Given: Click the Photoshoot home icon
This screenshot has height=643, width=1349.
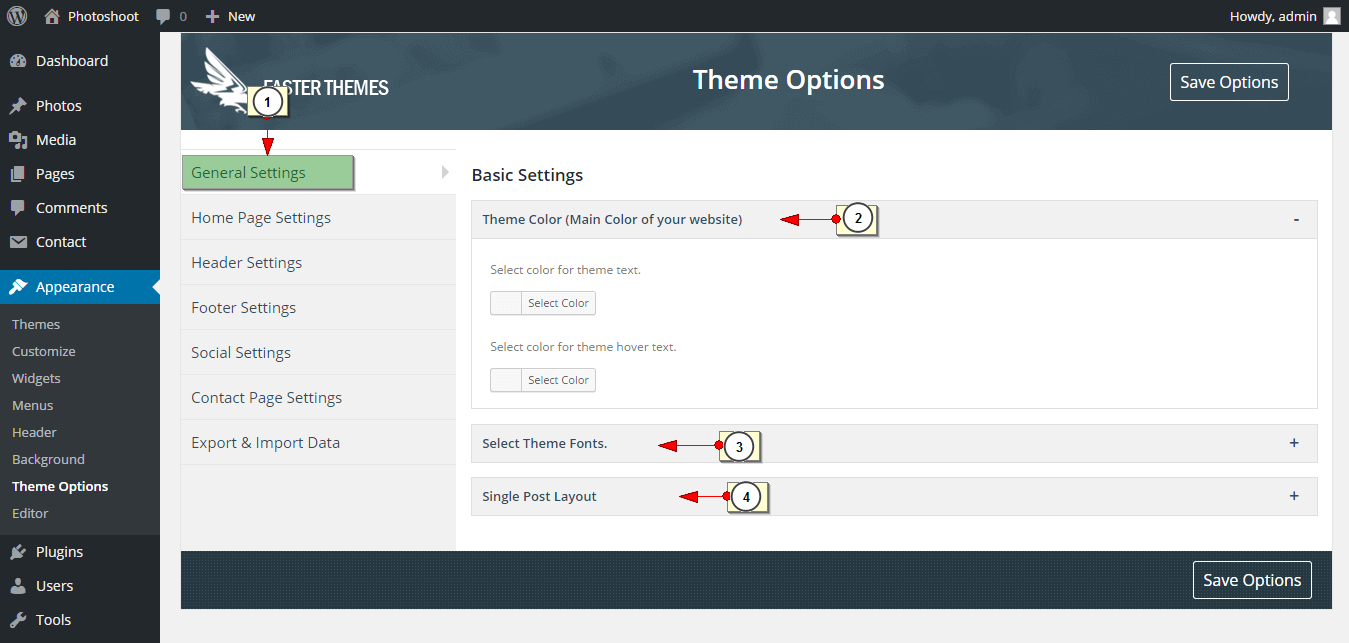Looking at the screenshot, I should click(x=52, y=16).
